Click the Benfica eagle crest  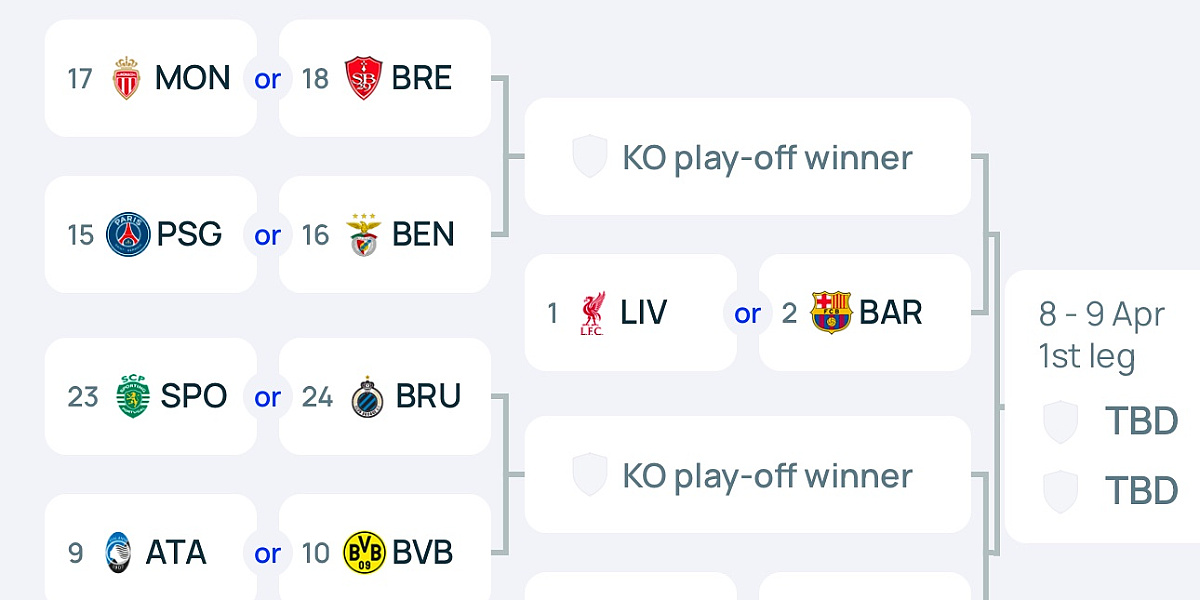364,235
